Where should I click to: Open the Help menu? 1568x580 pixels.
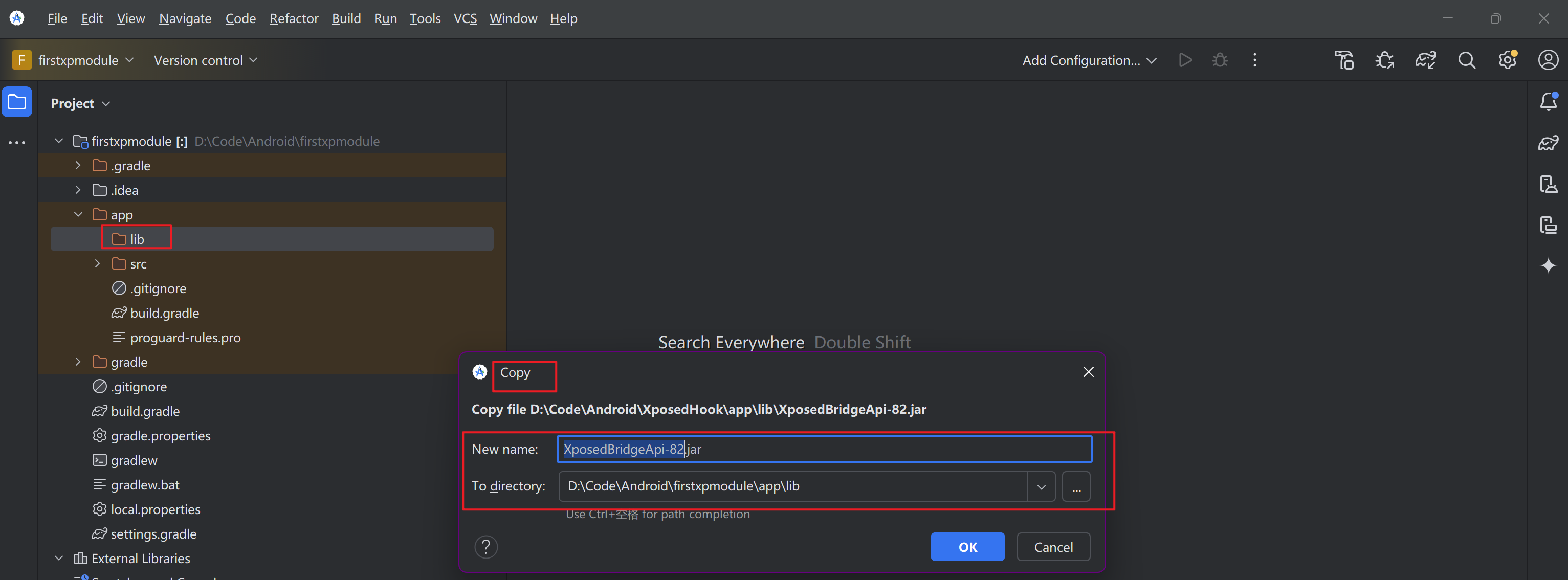coord(564,19)
